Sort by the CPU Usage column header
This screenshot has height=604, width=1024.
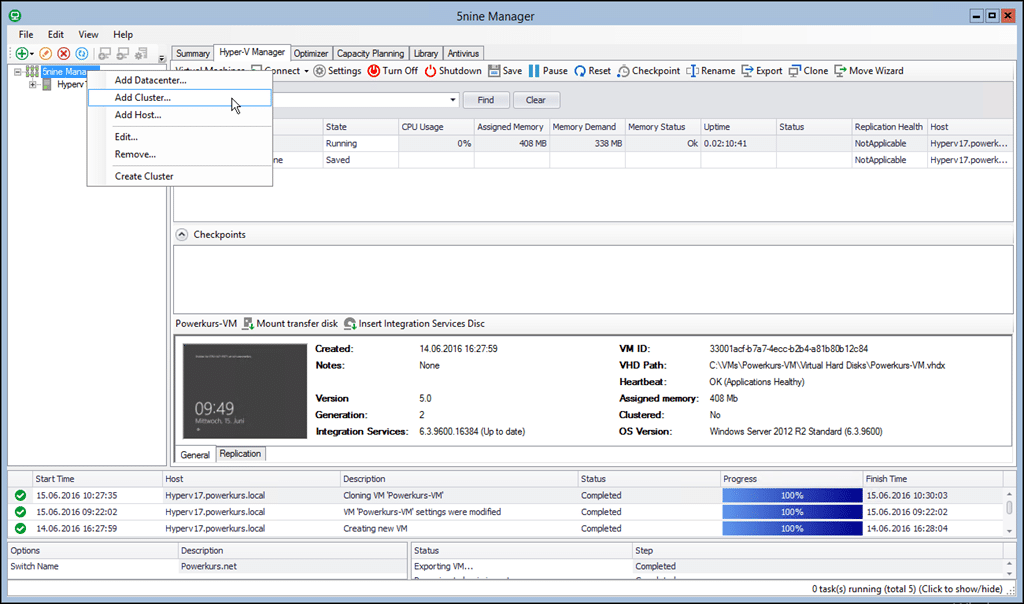coord(436,127)
